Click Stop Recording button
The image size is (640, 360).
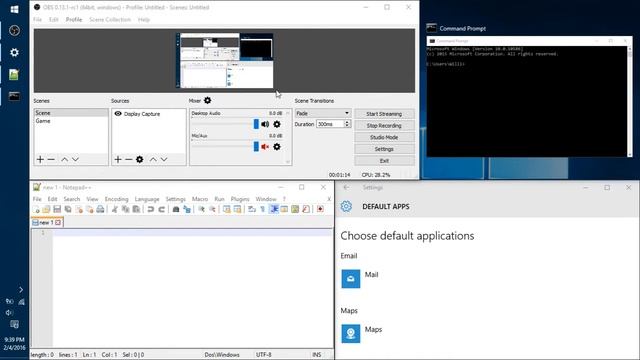[x=384, y=126]
